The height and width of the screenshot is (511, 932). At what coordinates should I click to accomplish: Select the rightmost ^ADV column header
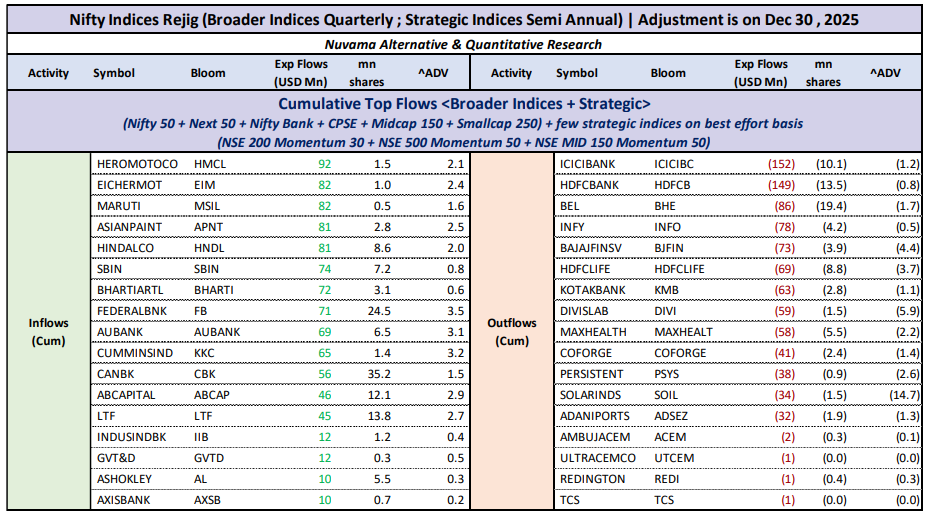(x=883, y=73)
